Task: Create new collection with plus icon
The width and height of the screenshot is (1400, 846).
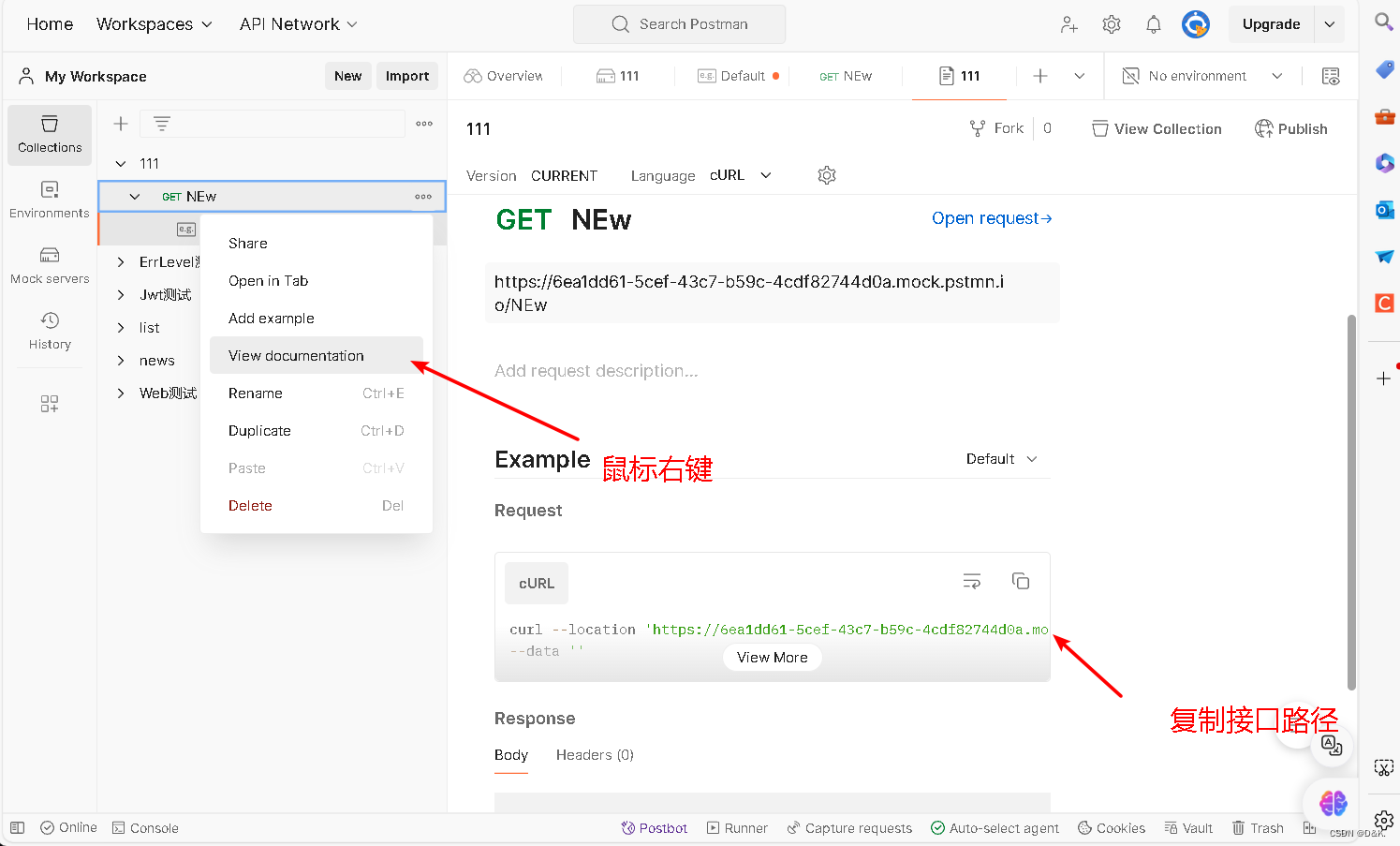Action: pyautogui.click(x=121, y=124)
